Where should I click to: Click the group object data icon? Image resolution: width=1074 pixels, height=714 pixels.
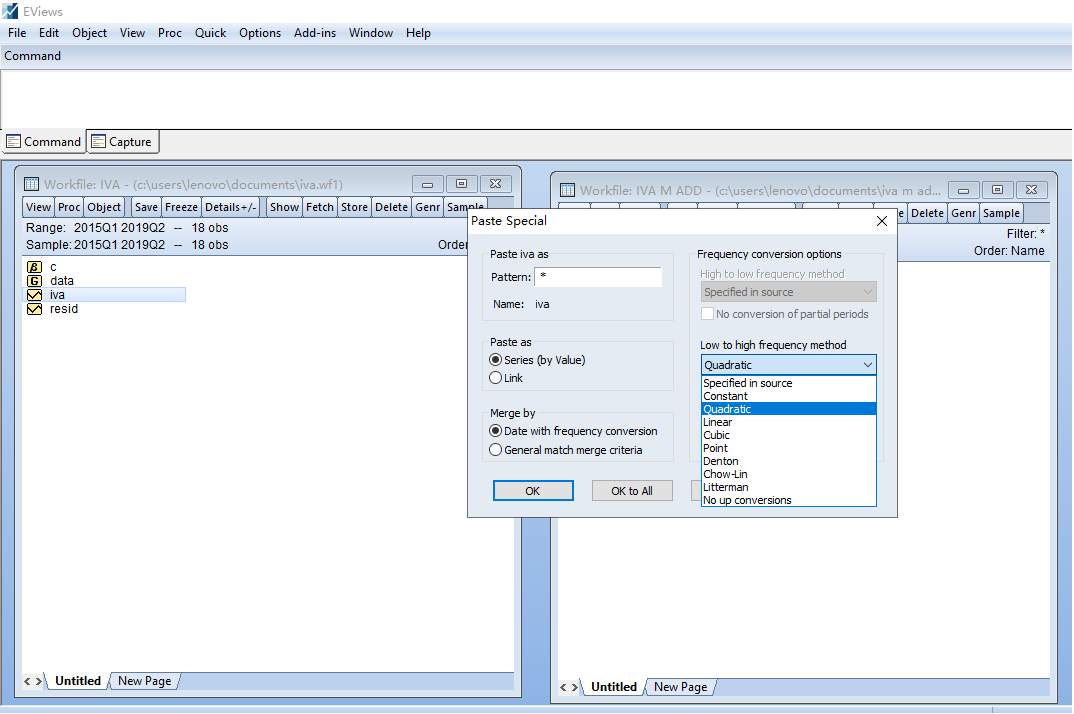tap(34, 280)
